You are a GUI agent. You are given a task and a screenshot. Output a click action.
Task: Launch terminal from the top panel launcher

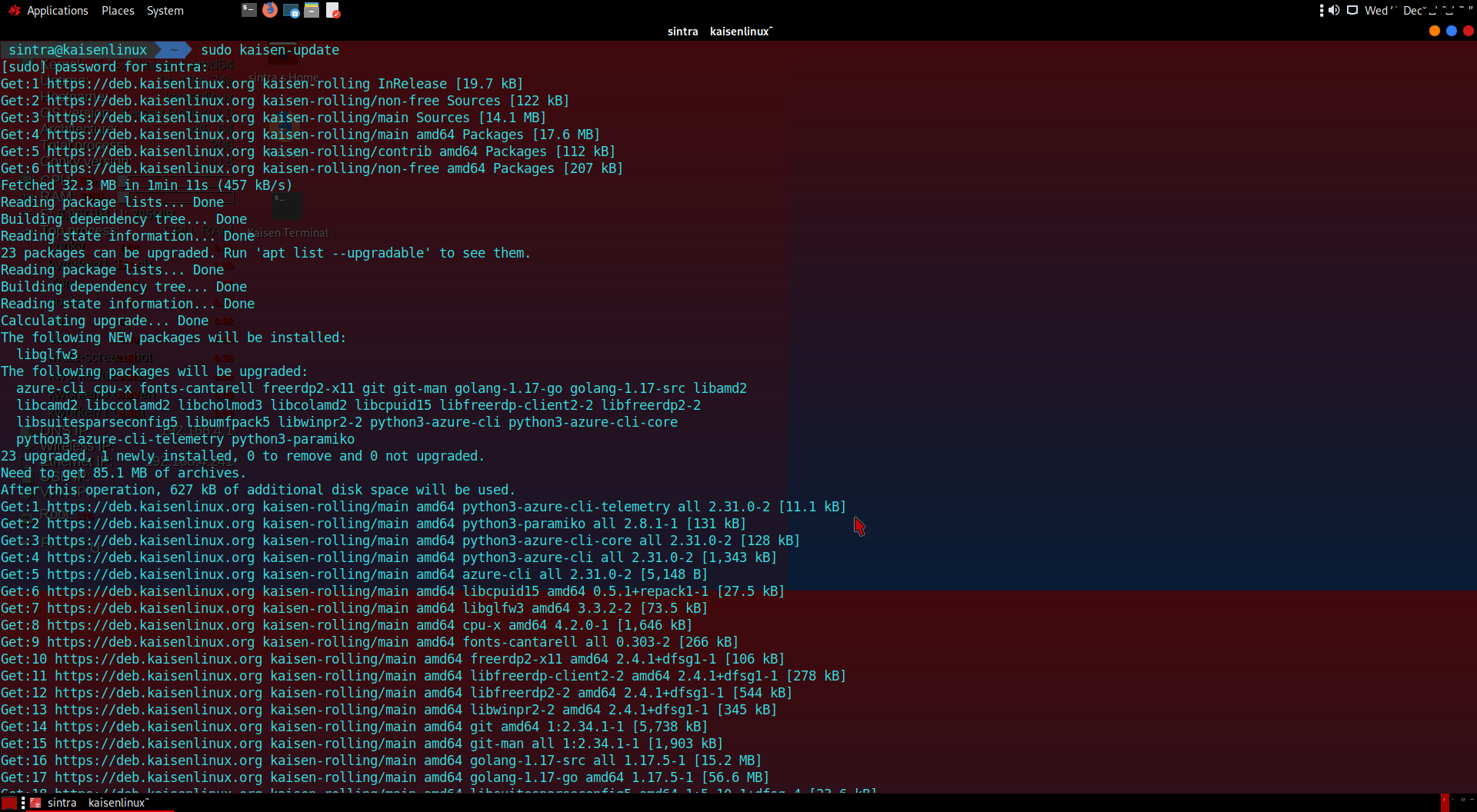pyautogui.click(x=248, y=10)
